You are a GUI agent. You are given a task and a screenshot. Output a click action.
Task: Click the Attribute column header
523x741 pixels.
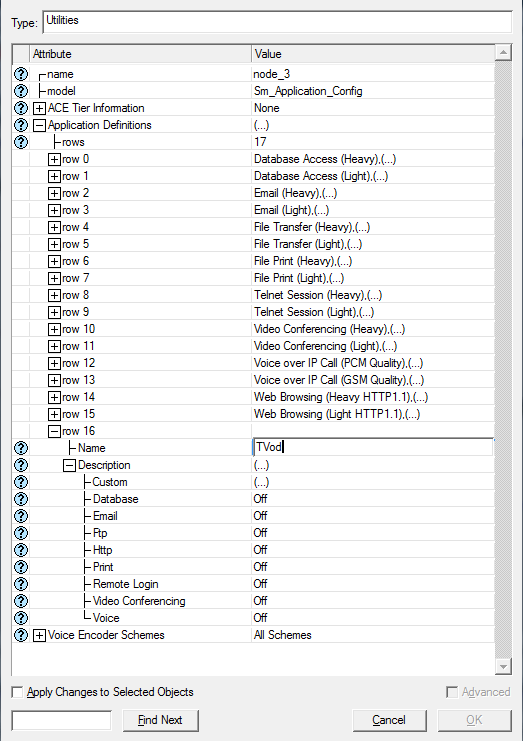(x=140, y=54)
